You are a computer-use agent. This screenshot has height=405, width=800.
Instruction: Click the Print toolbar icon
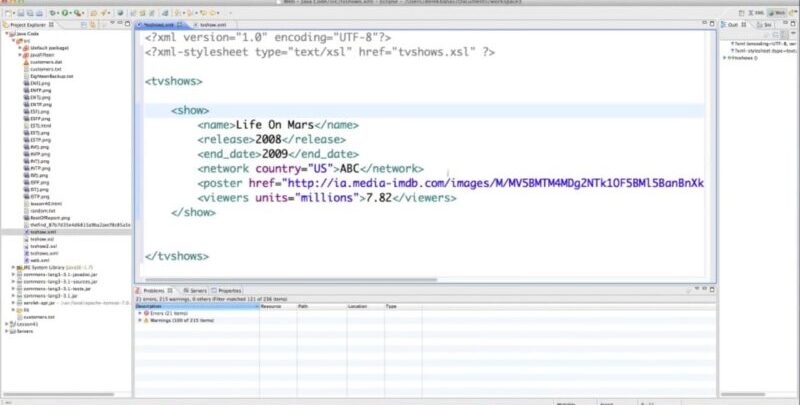(x=39, y=13)
